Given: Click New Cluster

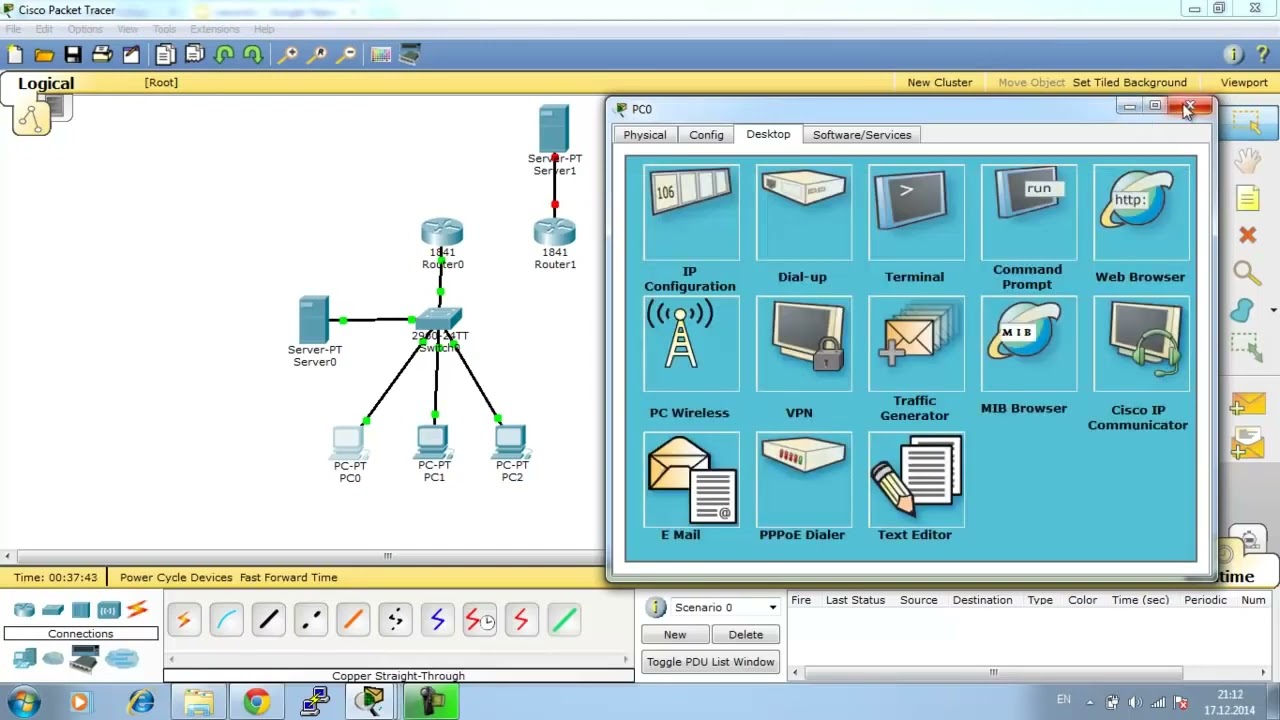Looking at the screenshot, I should tap(939, 83).
